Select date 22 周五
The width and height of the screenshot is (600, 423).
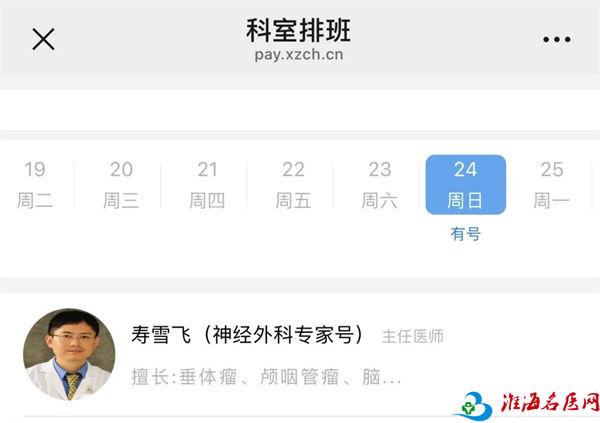coord(293,185)
